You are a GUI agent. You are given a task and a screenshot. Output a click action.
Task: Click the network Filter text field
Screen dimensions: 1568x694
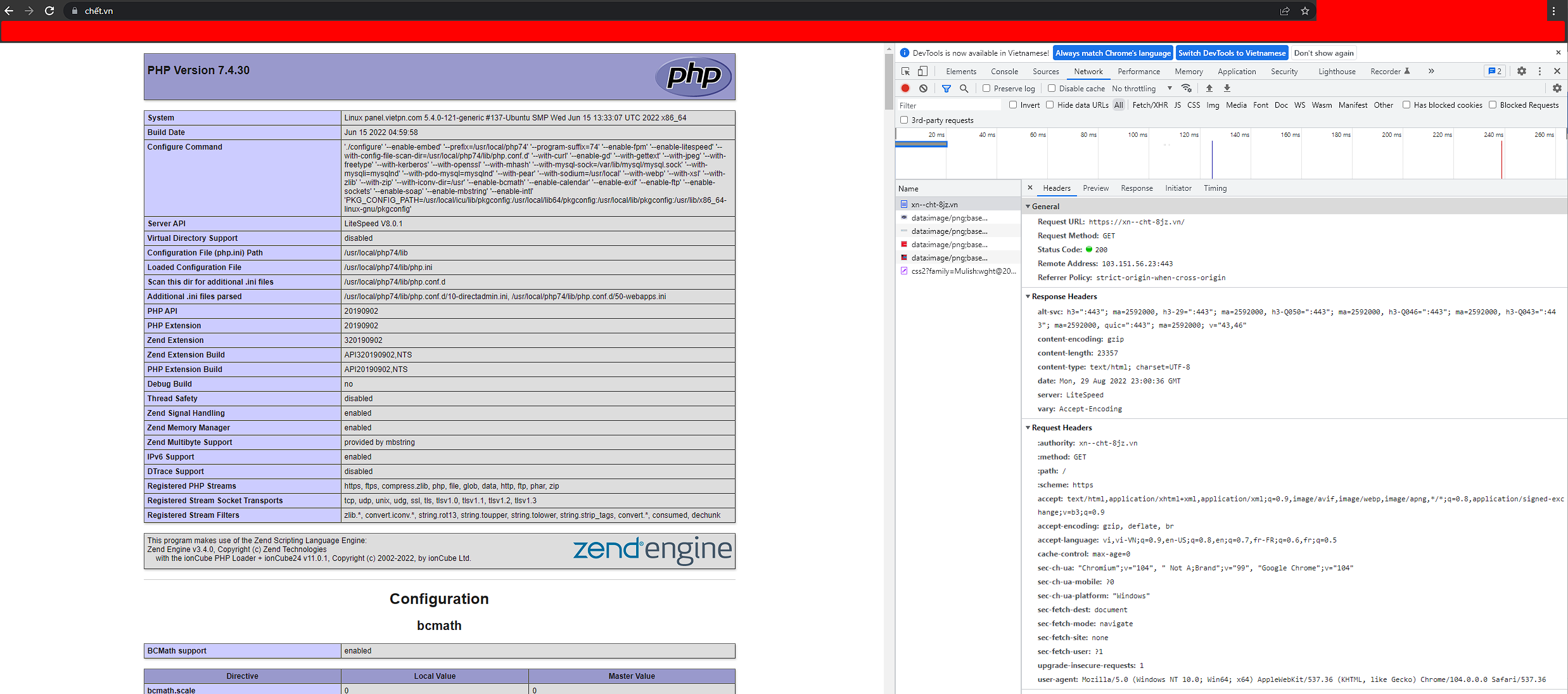[x=947, y=106]
